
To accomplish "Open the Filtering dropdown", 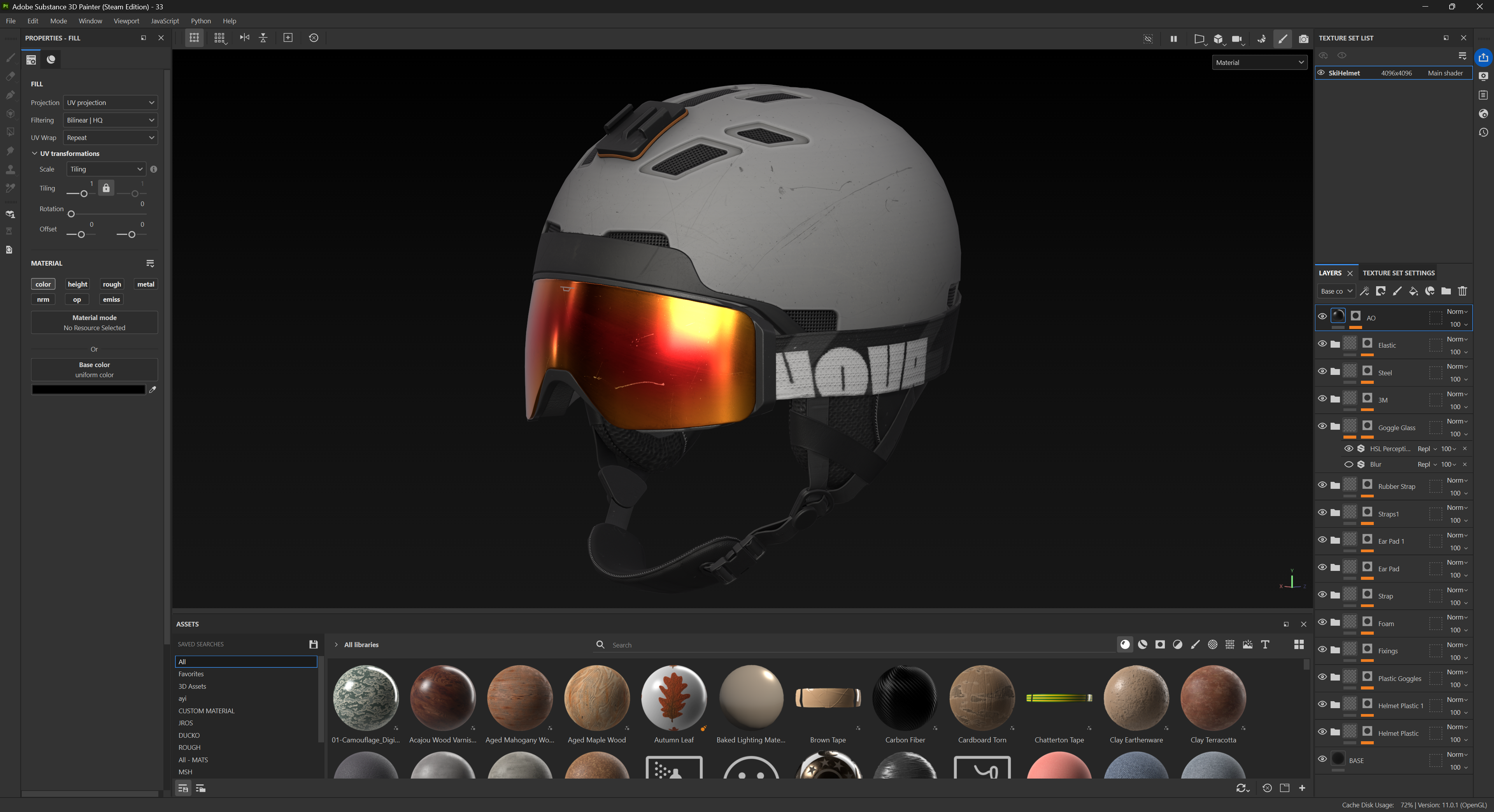I will [110, 120].
